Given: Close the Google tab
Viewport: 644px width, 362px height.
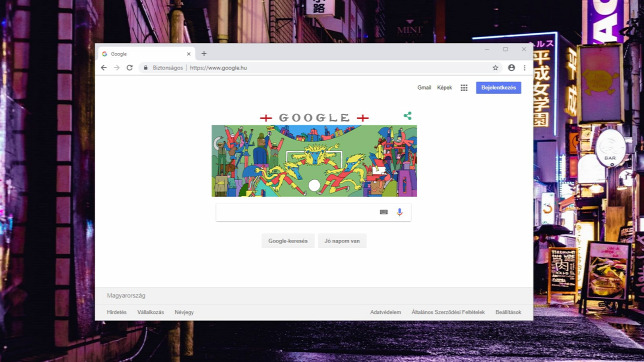Looking at the screenshot, I should pos(189,54).
